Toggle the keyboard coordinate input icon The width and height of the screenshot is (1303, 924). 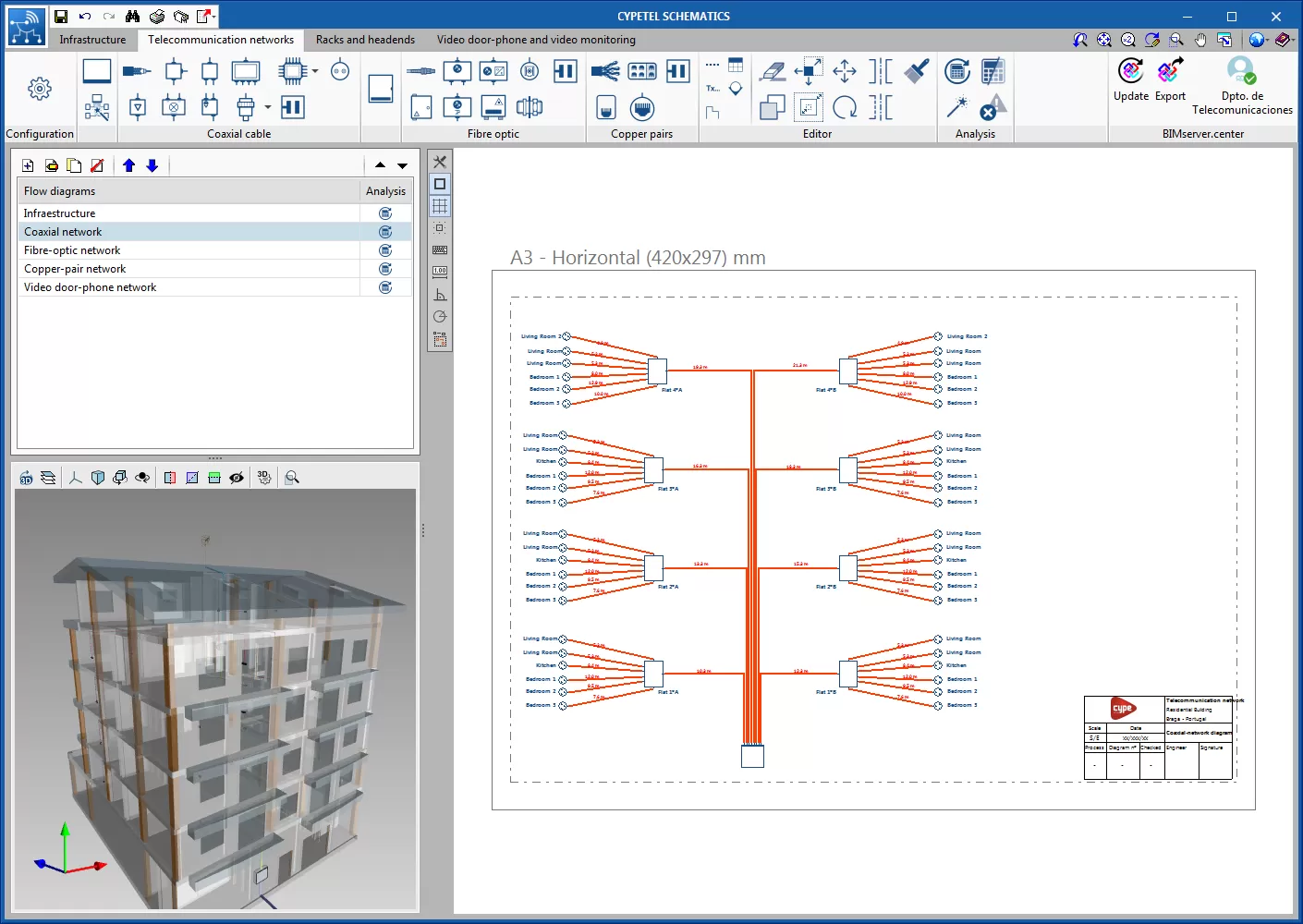point(440,250)
